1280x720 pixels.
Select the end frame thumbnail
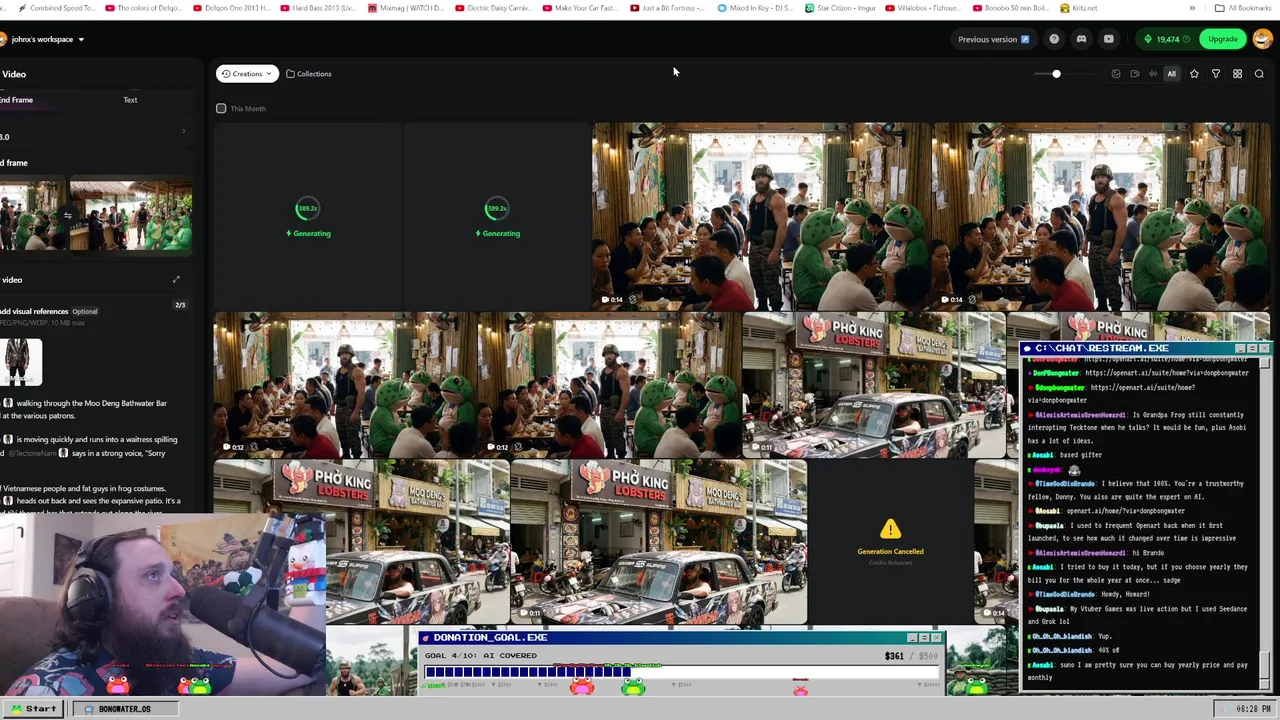pos(131,215)
